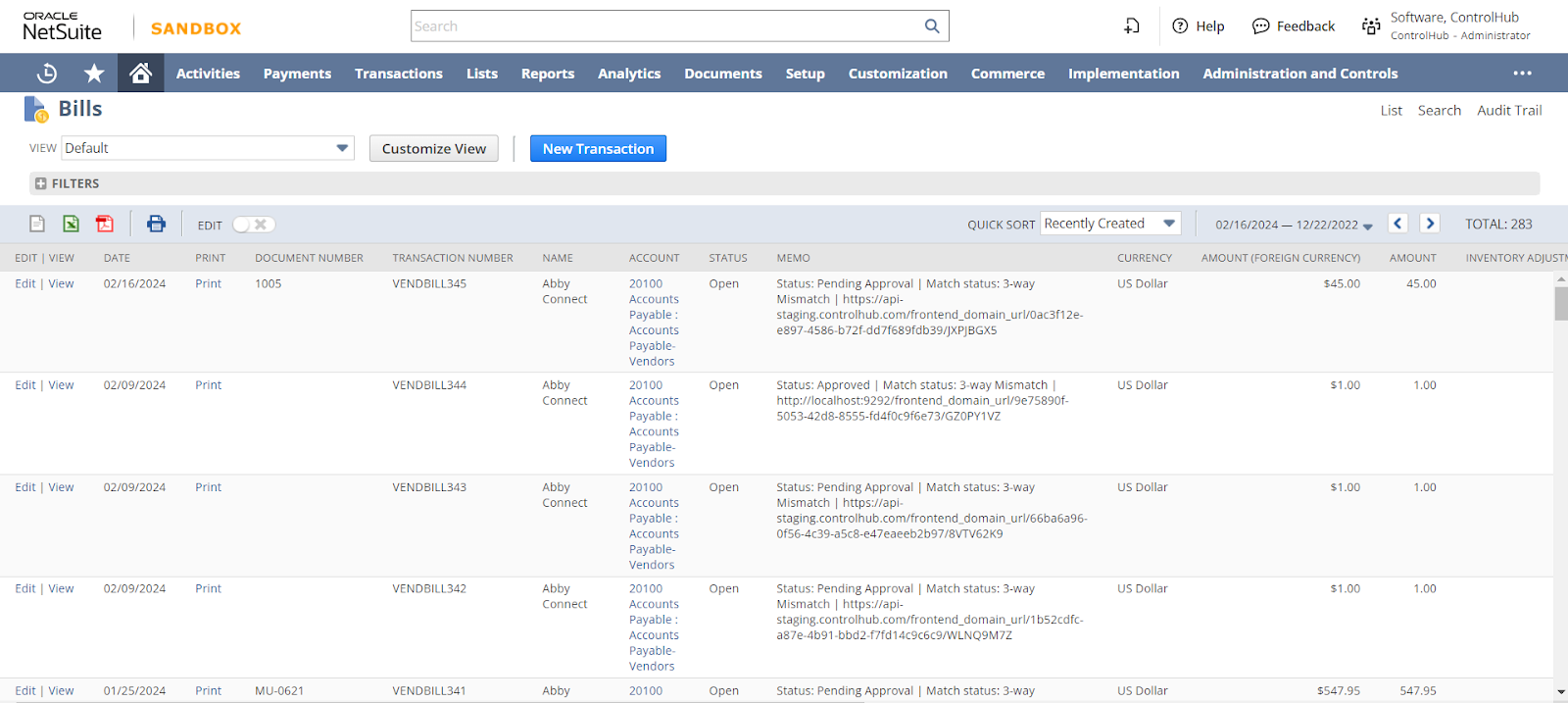Open the Search link at top right
Viewport: 1568px width, 703px height.
point(1439,111)
